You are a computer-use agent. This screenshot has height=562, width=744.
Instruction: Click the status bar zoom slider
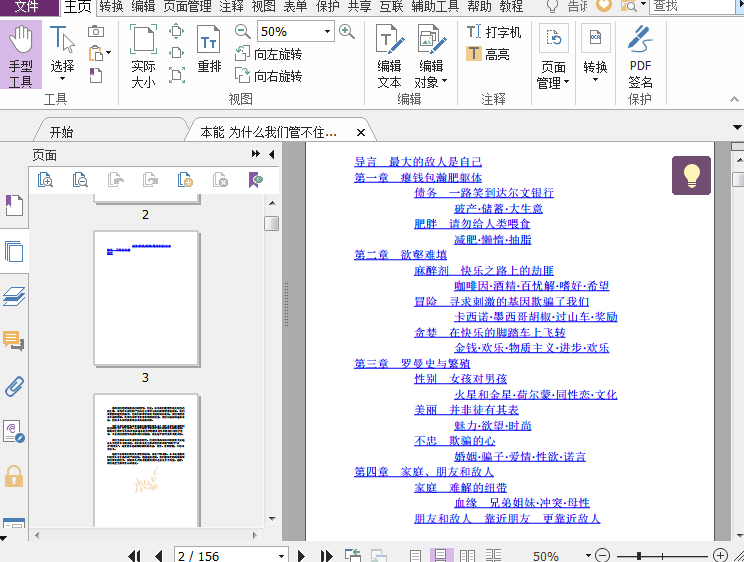click(662, 555)
